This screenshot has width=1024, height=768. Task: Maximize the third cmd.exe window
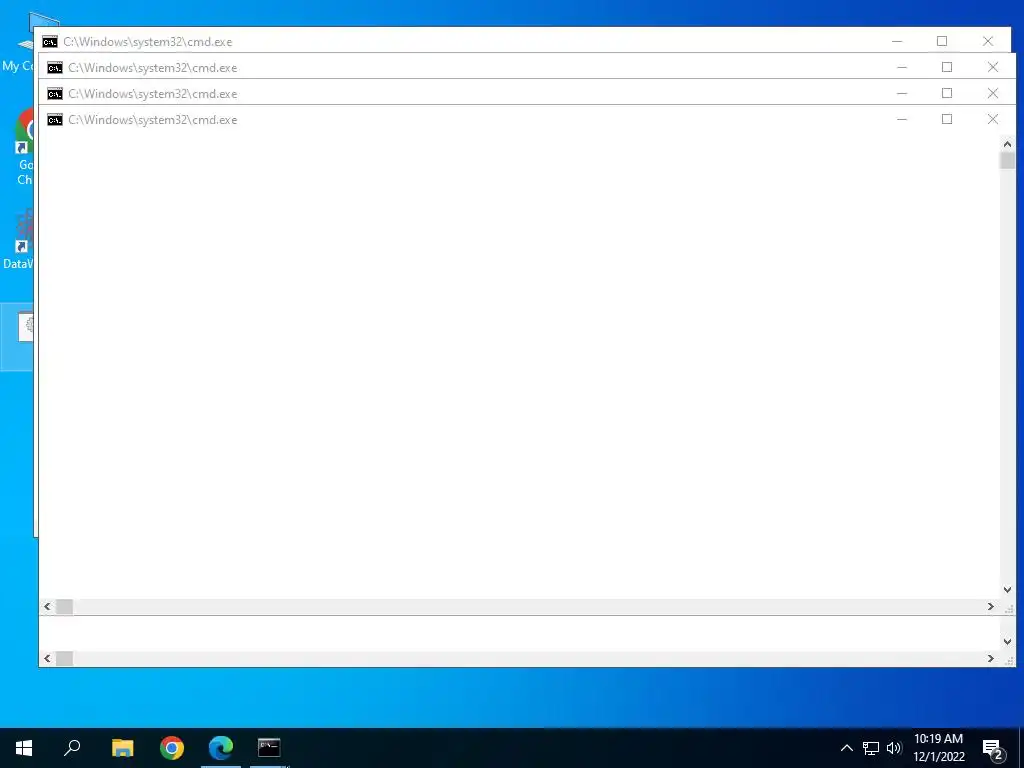(x=947, y=93)
